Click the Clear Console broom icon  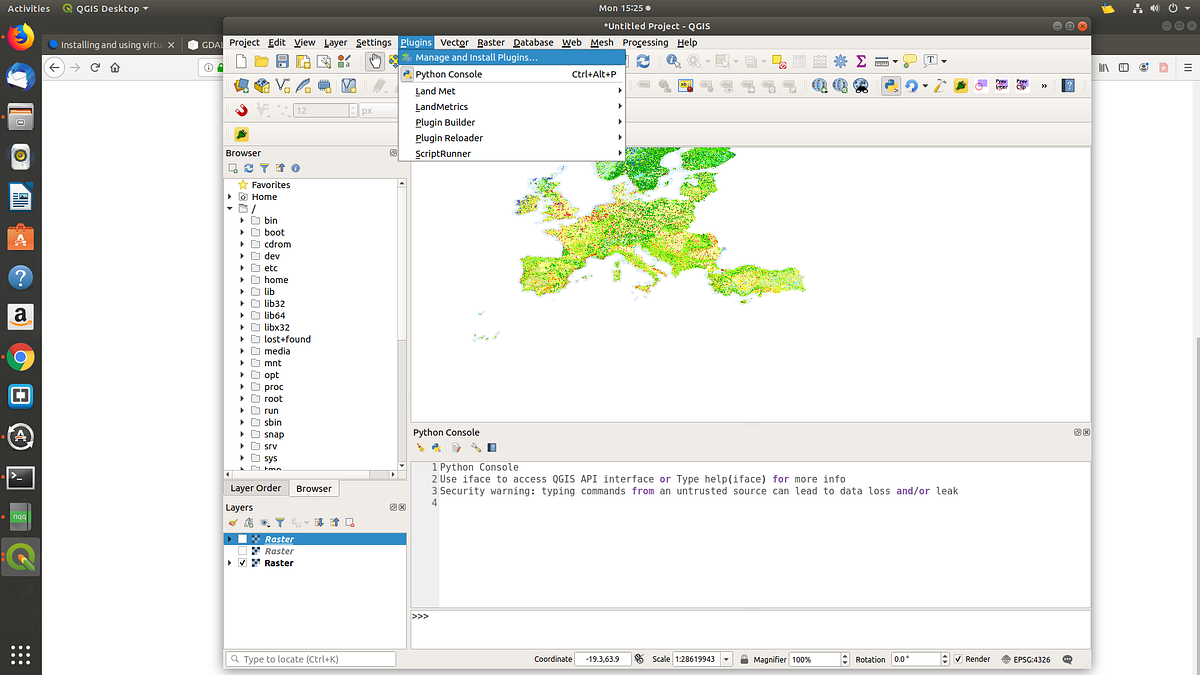(x=421, y=448)
